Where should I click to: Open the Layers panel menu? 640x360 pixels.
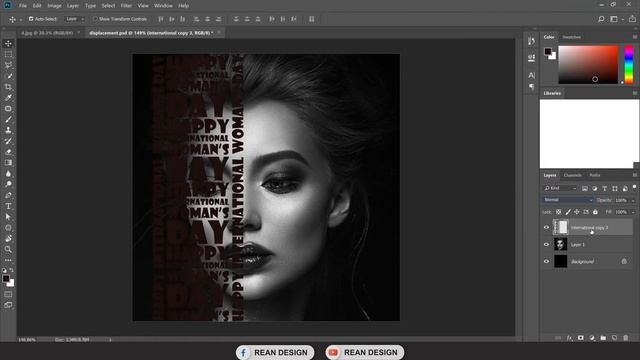[x=635, y=175]
